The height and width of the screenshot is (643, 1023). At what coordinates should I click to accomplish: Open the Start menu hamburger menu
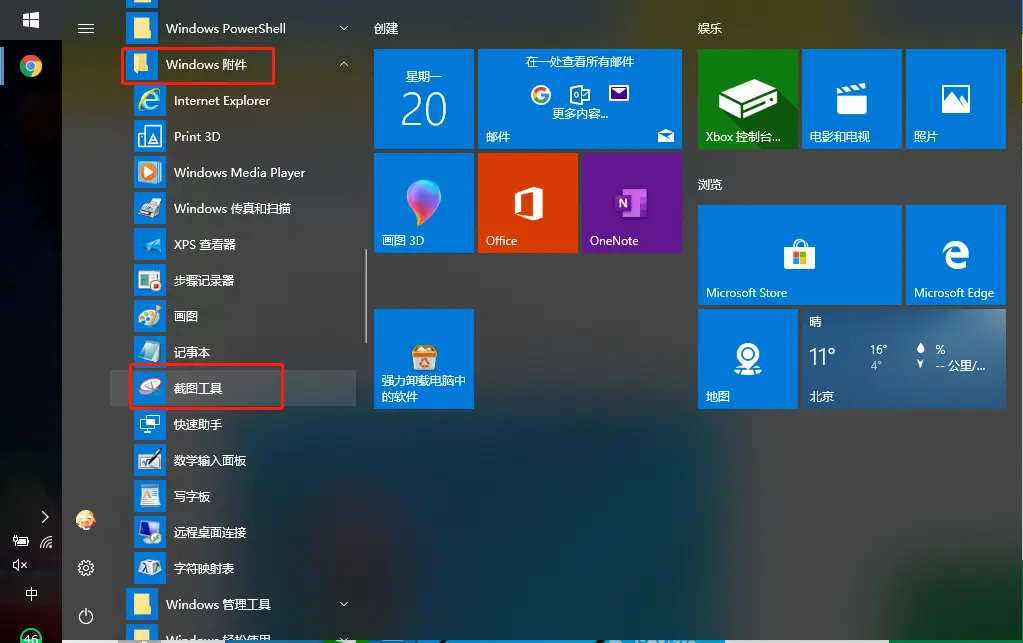click(86, 28)
